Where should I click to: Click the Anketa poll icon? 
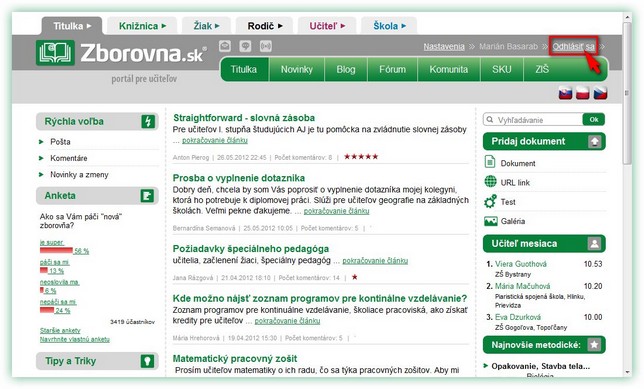coord(147,196)
